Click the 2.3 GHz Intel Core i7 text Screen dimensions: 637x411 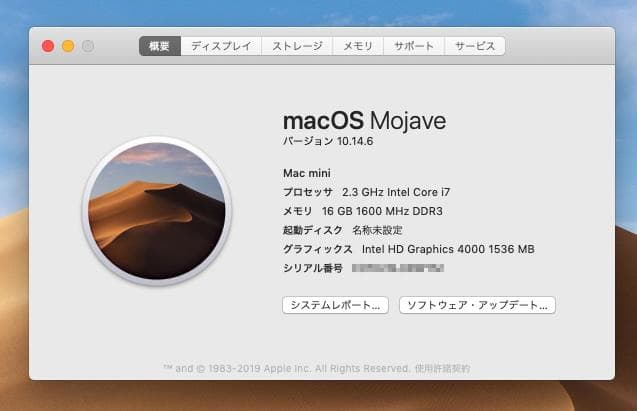396,192
